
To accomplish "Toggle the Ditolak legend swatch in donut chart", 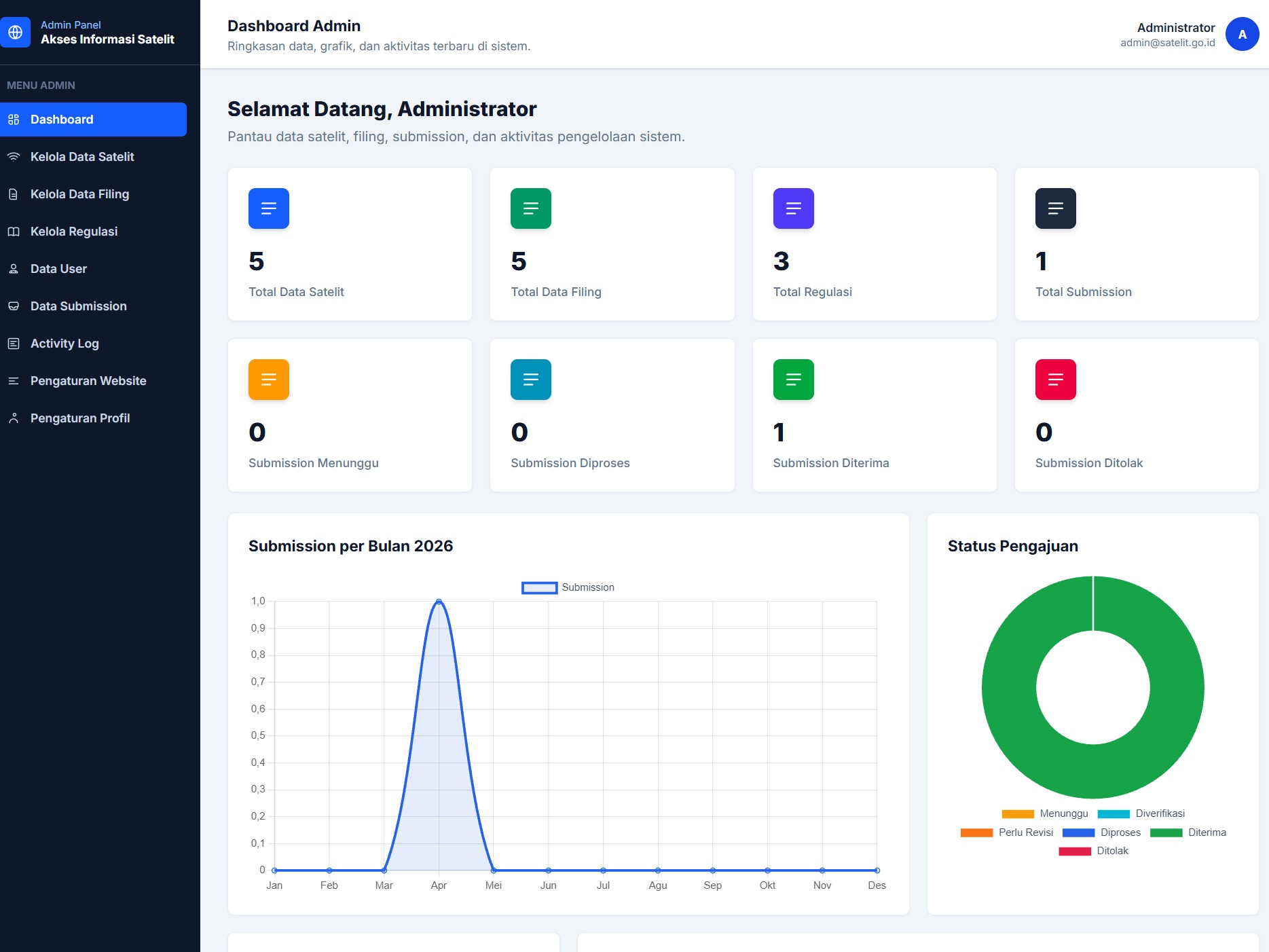I will click(x=1075, y=851).
